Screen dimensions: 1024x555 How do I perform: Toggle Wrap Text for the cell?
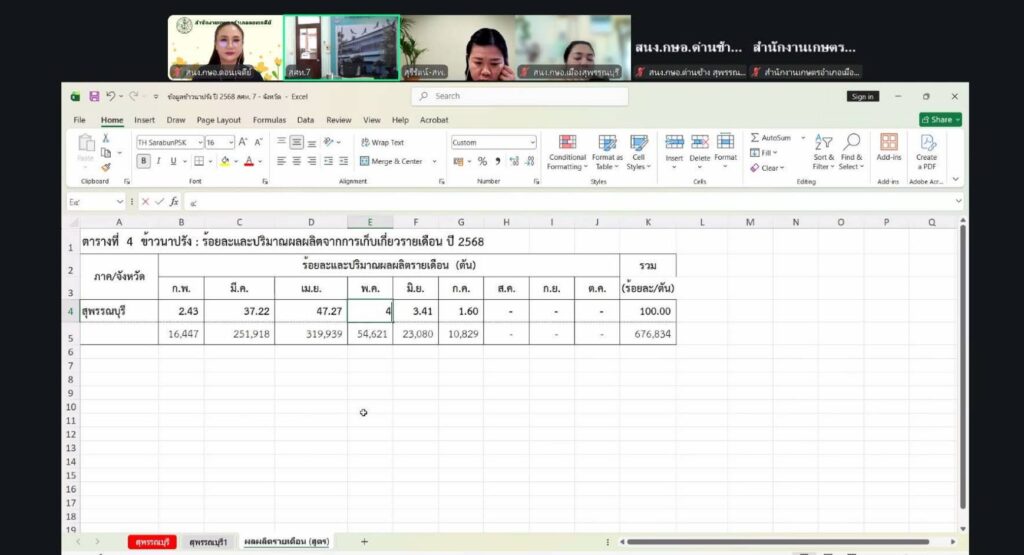tap(382, 143)
